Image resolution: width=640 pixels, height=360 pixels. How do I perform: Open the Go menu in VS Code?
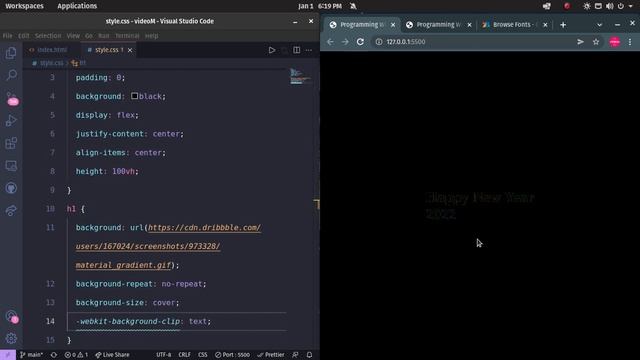89,36
